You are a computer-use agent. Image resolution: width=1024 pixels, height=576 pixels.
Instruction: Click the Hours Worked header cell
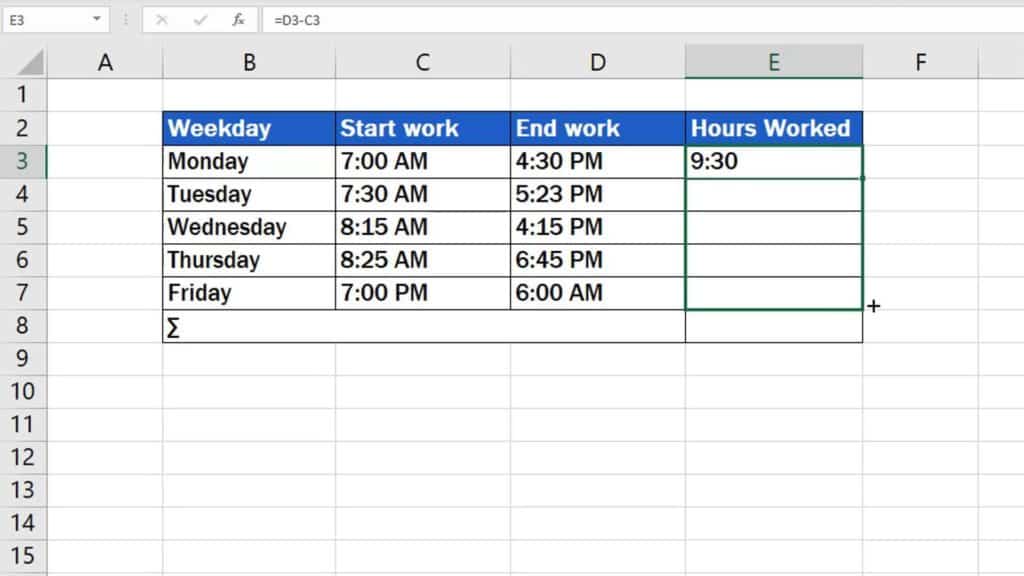(773, 128)
